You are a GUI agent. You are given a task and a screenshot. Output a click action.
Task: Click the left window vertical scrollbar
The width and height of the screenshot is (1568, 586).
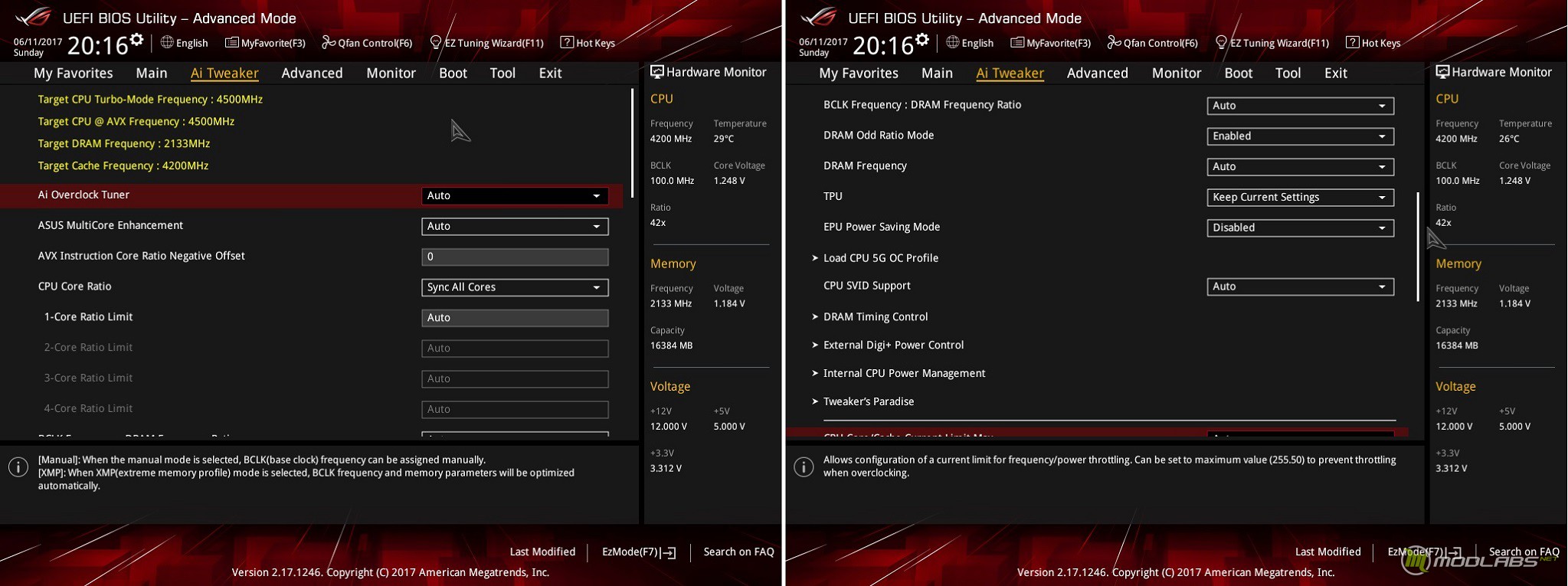coord(632,143)
